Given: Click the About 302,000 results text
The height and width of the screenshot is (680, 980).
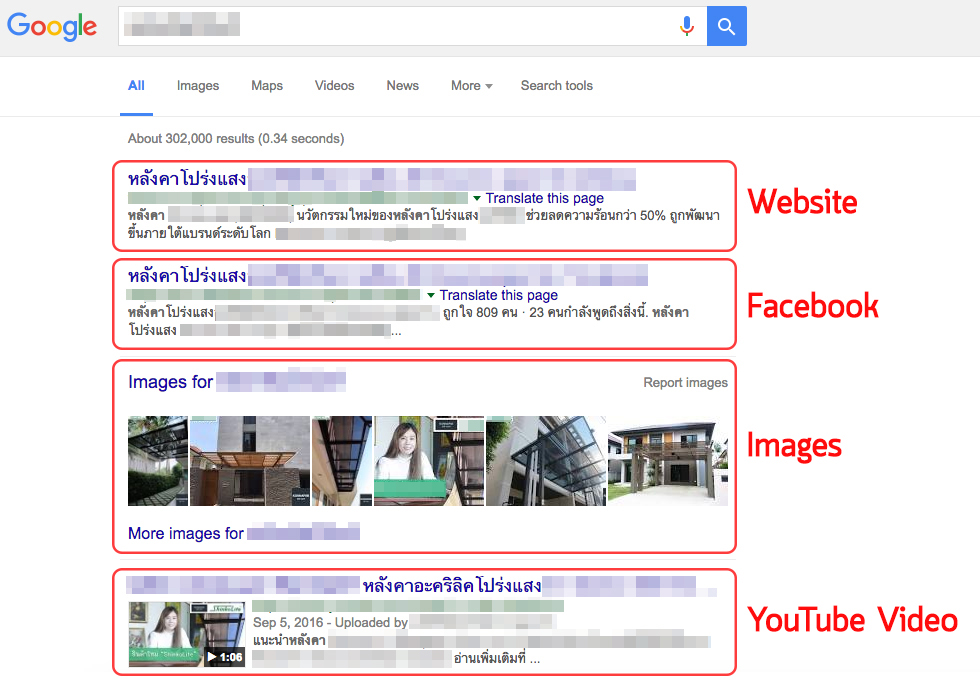Looking at the screenshot, I should tap(236, 139).
